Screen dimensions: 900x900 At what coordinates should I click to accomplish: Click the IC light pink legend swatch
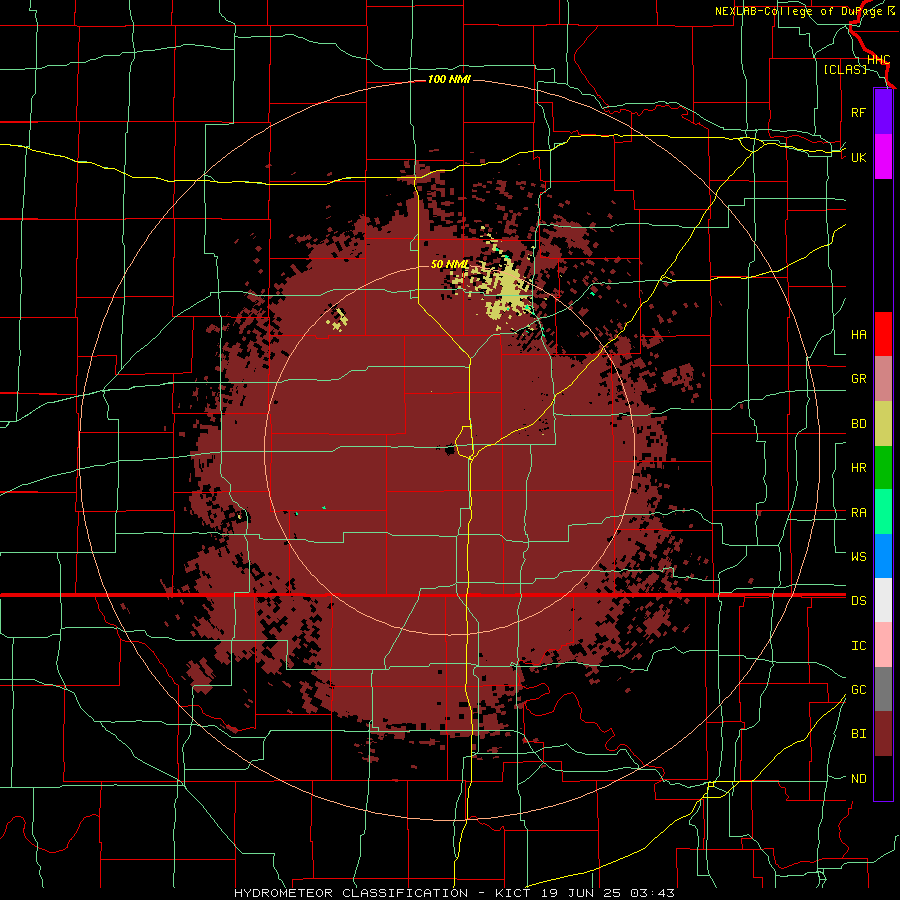[883, 645]
